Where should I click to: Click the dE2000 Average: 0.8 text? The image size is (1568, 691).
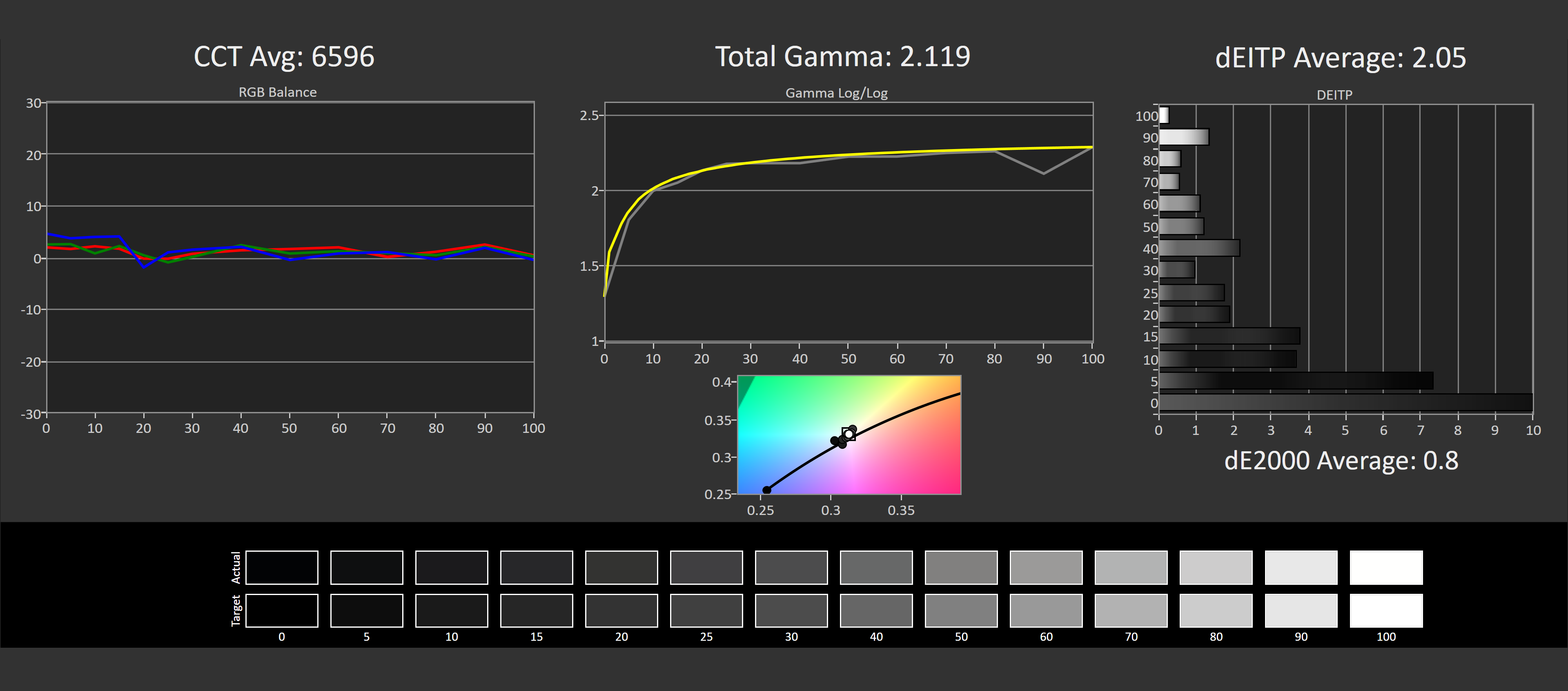click(x=1341, y=461)
